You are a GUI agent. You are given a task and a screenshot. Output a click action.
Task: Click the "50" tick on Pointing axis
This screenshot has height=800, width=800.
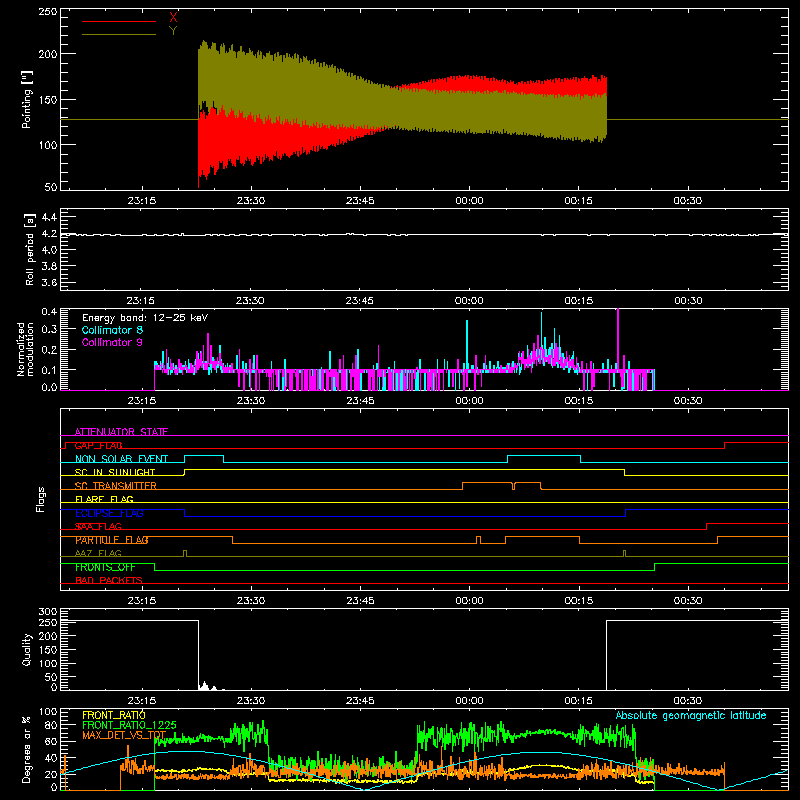51,187
